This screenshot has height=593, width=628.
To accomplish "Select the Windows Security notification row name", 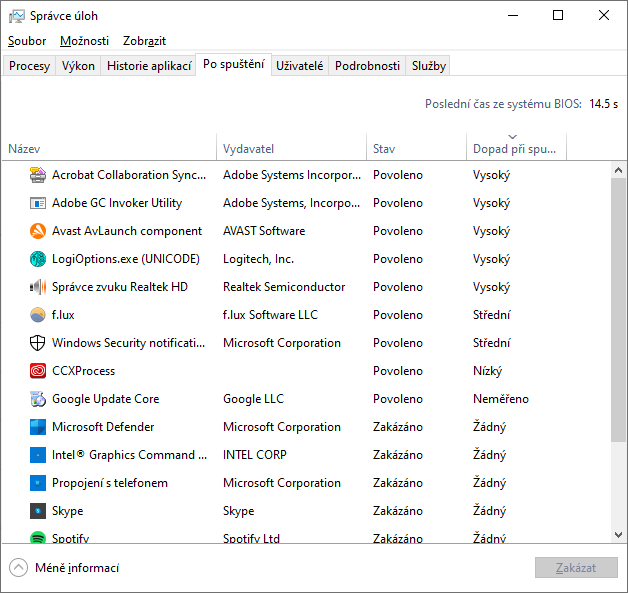I will pyautogui.click(x=129, y=343).
